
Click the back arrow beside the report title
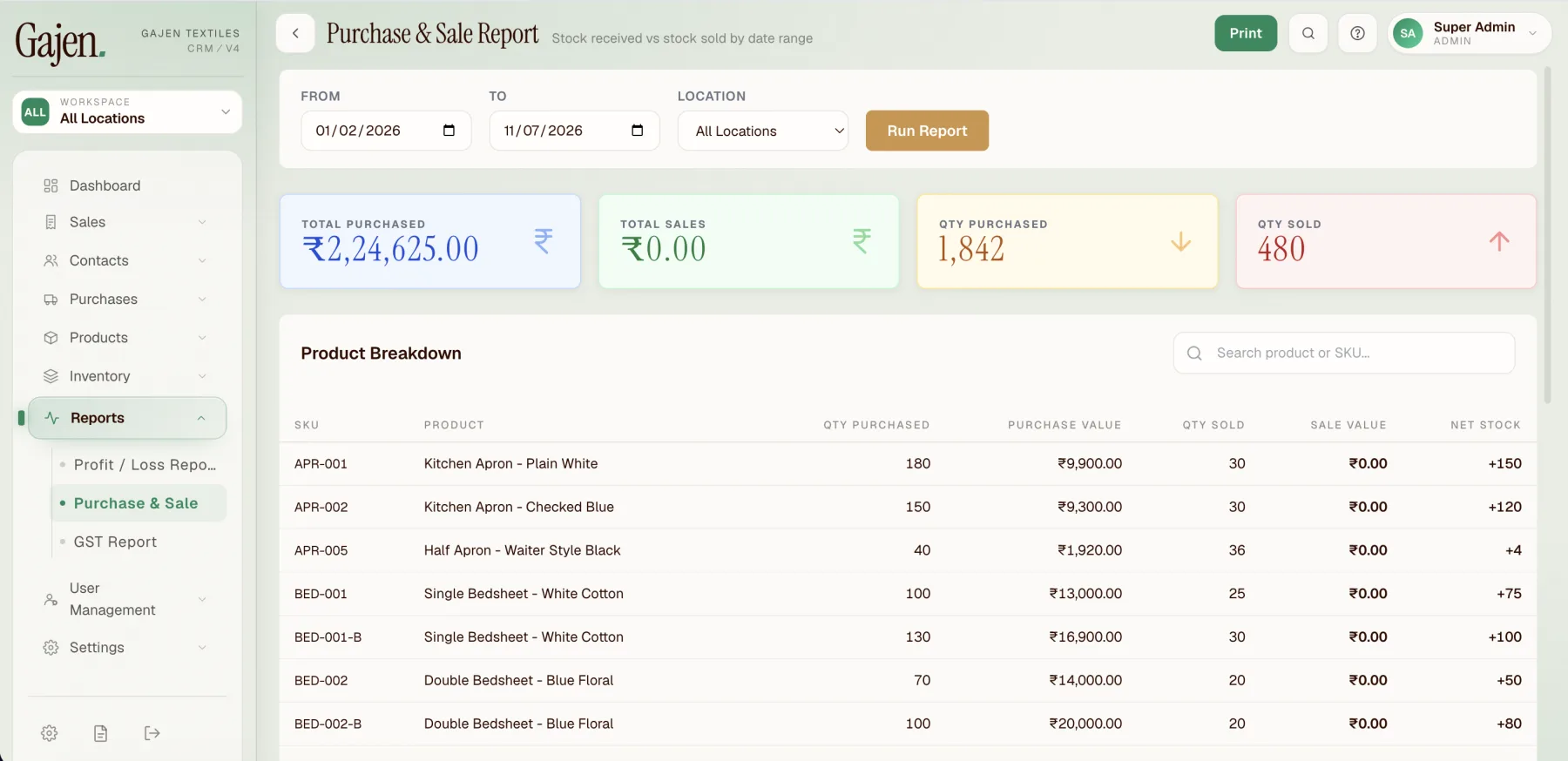295,33
